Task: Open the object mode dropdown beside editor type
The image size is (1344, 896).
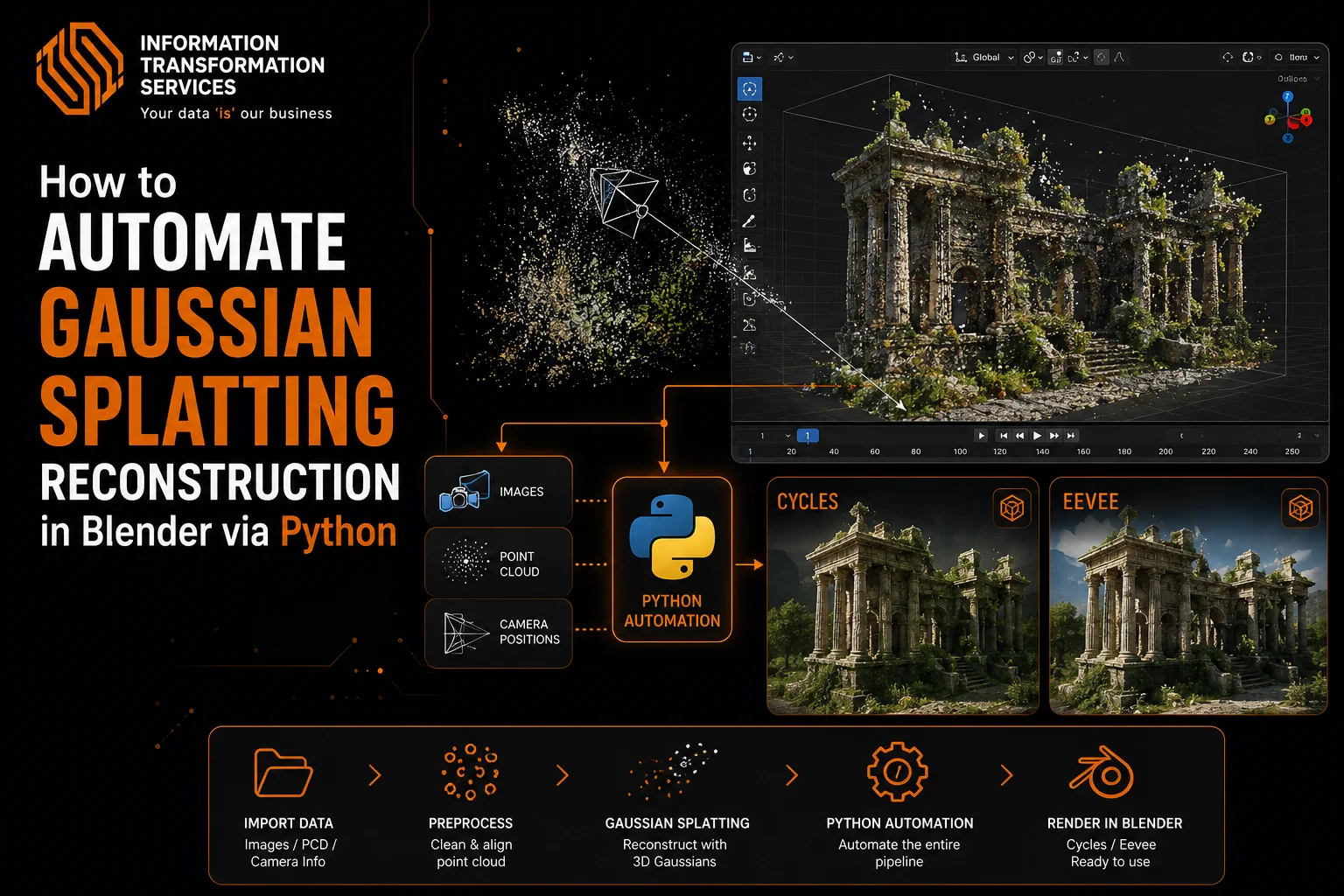Action: point(783,58)
